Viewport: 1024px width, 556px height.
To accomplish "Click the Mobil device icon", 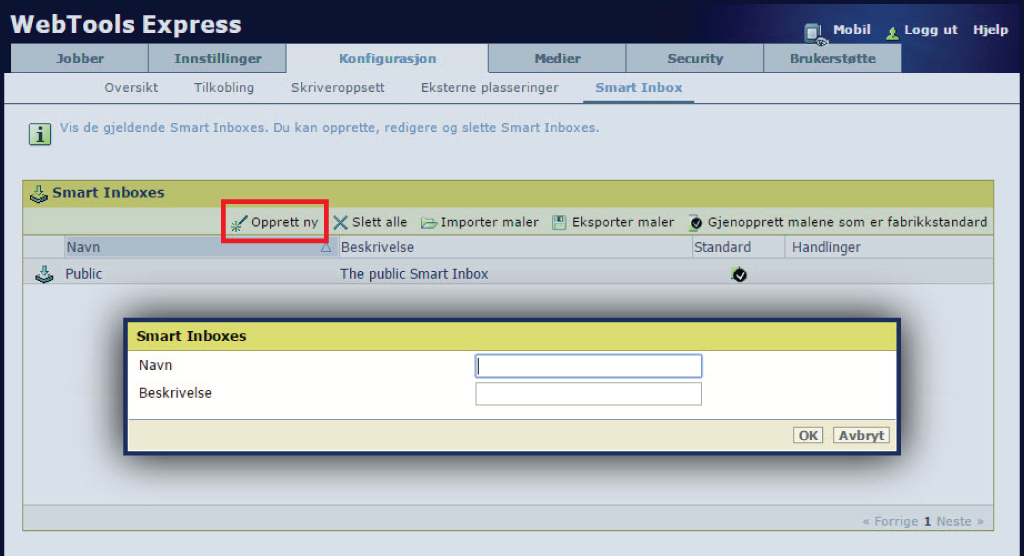I will 814,33.
